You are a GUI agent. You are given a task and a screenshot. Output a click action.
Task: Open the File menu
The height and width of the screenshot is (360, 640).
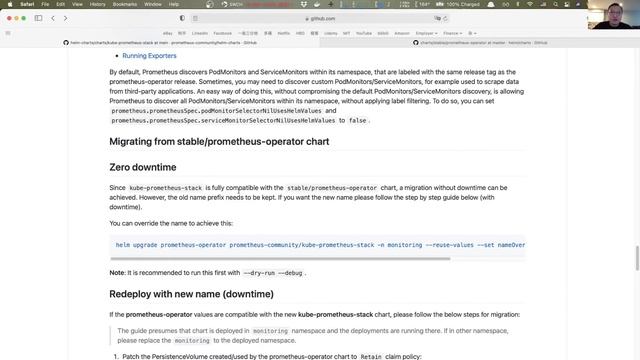(x=45, y=4)
